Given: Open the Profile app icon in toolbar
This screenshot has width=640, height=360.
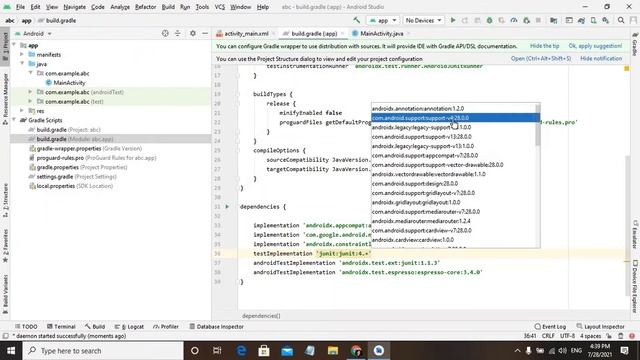Looking at the screenshot, I should pyautogui.click(x=514, y=20).
